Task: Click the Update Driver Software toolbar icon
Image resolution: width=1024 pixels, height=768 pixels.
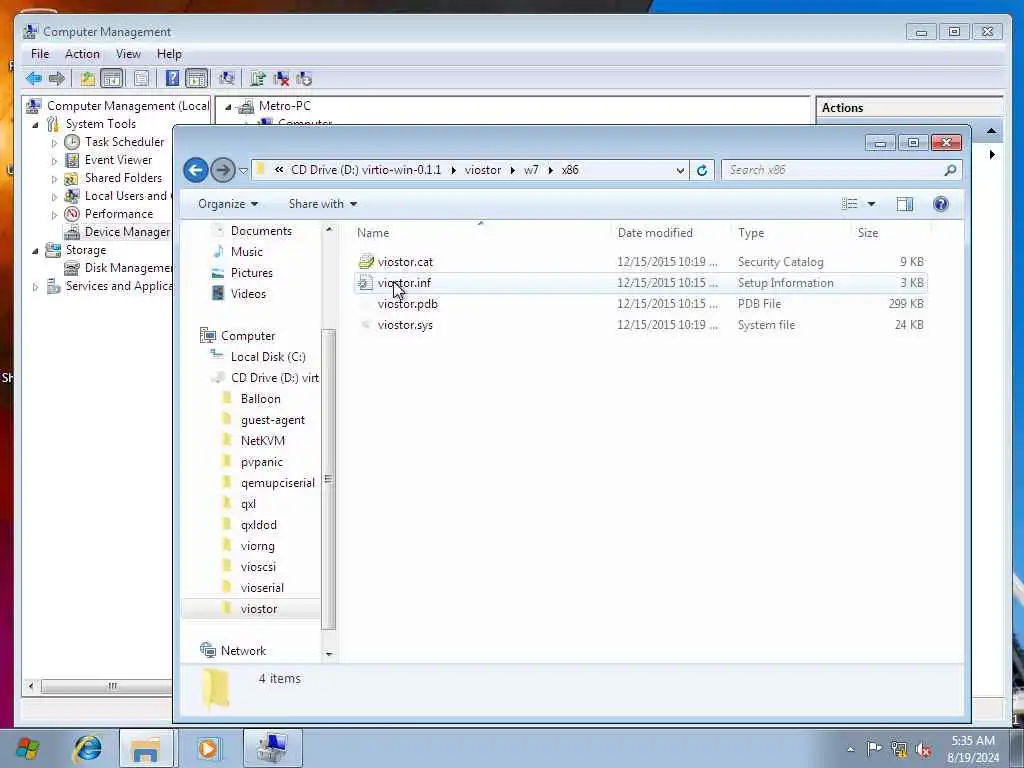Action: (x=257, y=79)
